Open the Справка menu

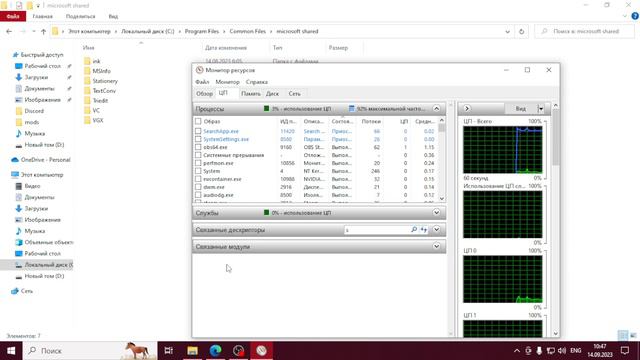(x=257, y=82)
